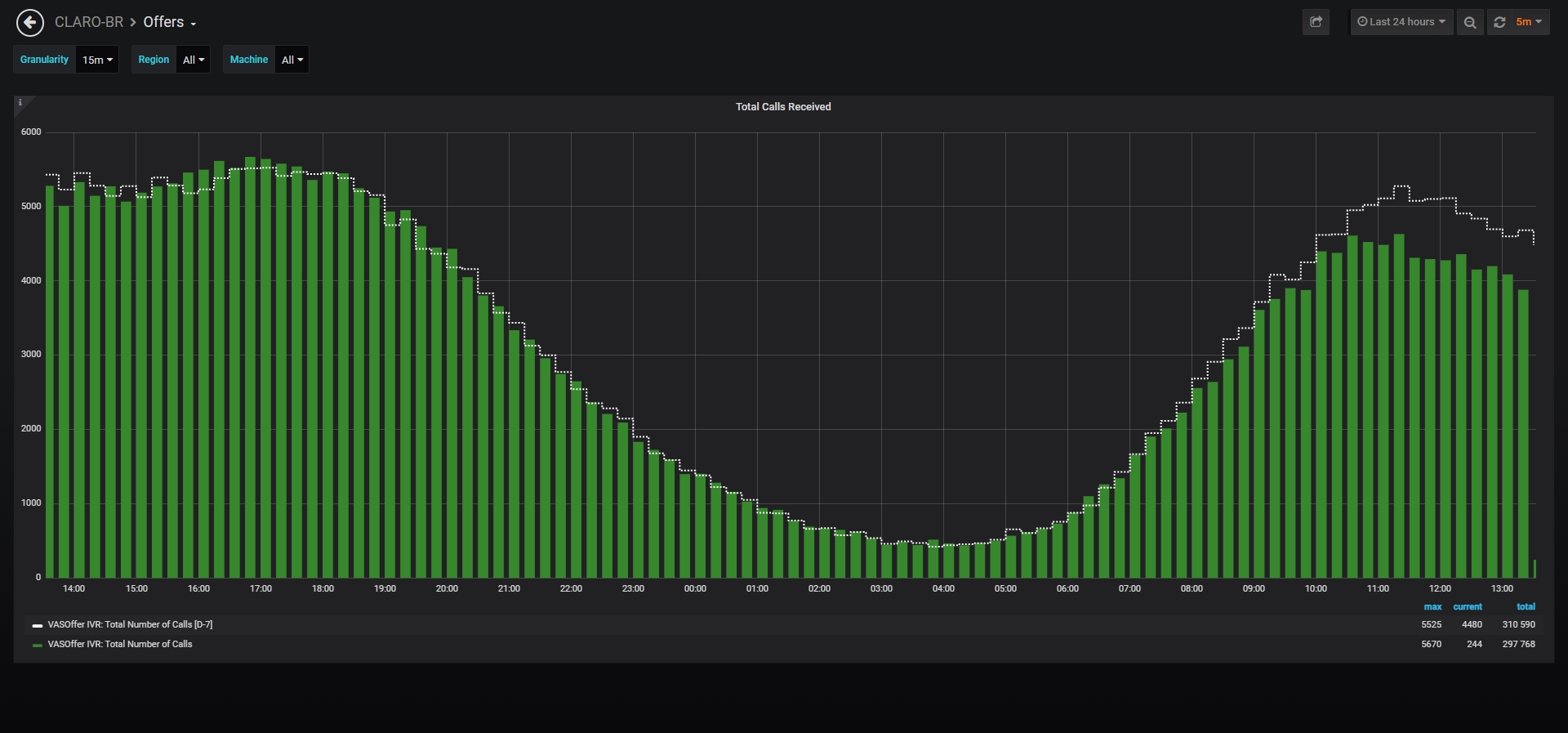Open the white D-7 series color swatch
Screen dimensions: 1568x733
pos(38,625)
